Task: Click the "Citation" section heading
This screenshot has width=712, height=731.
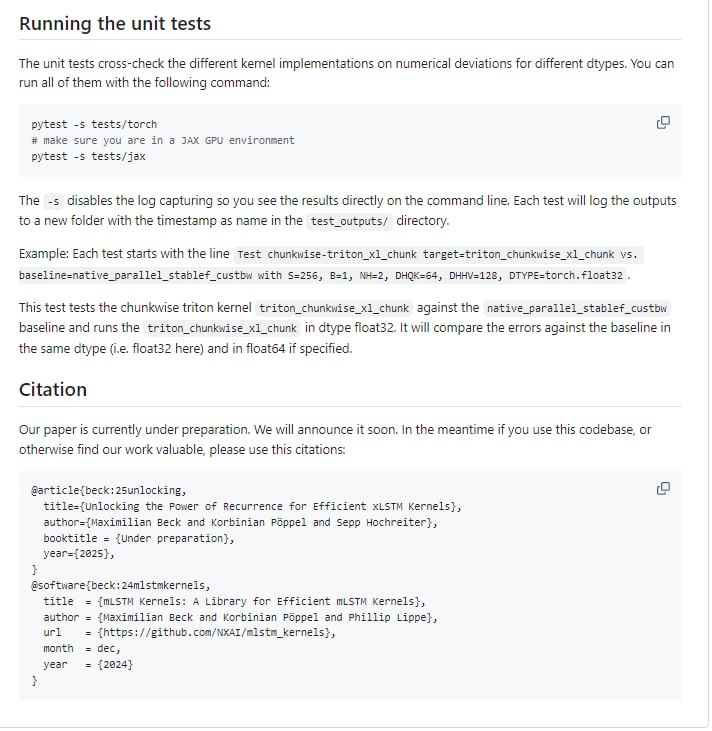Action: tap(53, 390)
